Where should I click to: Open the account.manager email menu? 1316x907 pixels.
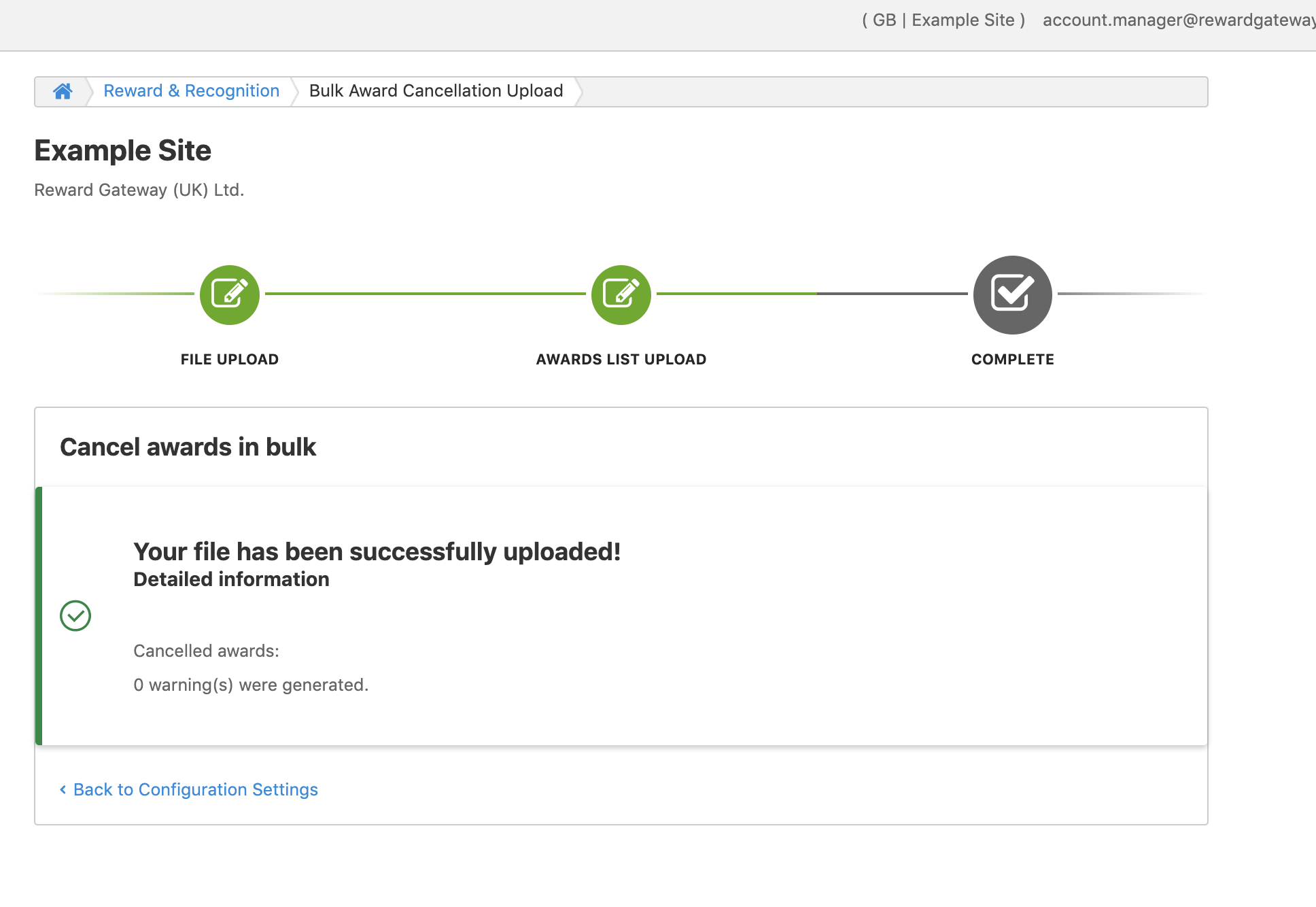pos(1179,20)
